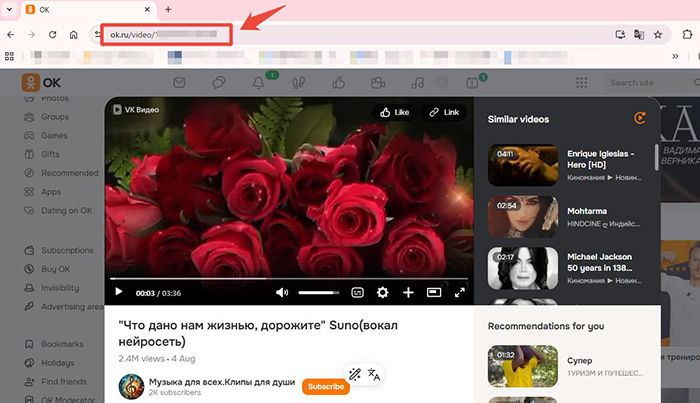700x403 pixels.
Task: Open Mohtarma similar video thumbnail
Action: click(523, 217)
